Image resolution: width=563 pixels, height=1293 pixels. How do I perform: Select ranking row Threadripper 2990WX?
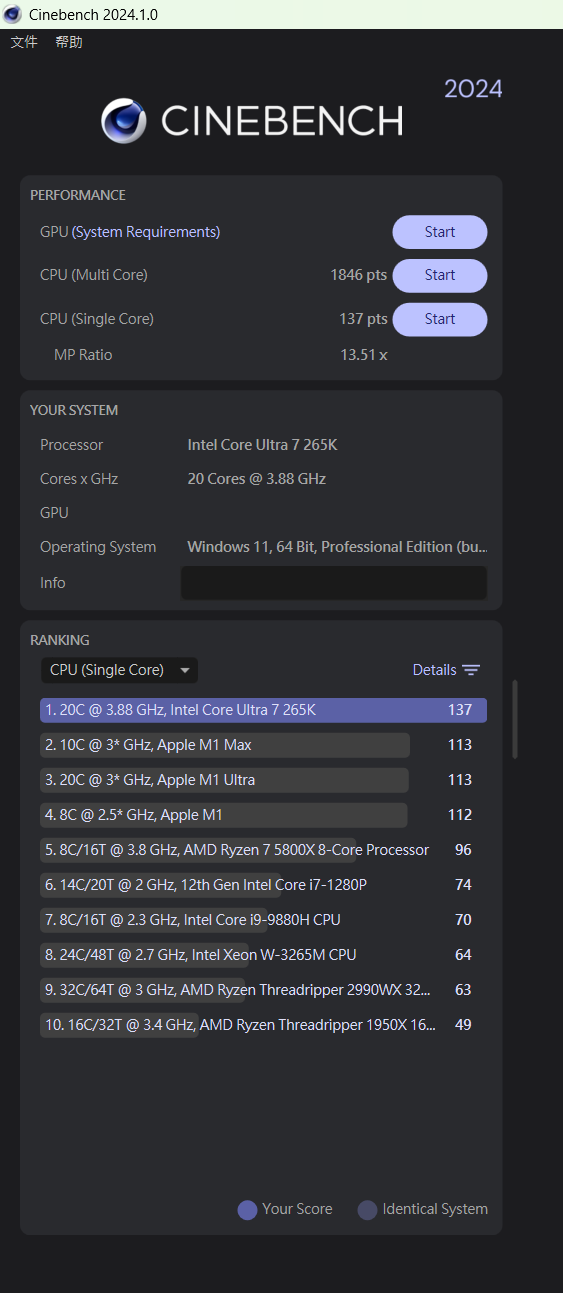click(263, 990)
